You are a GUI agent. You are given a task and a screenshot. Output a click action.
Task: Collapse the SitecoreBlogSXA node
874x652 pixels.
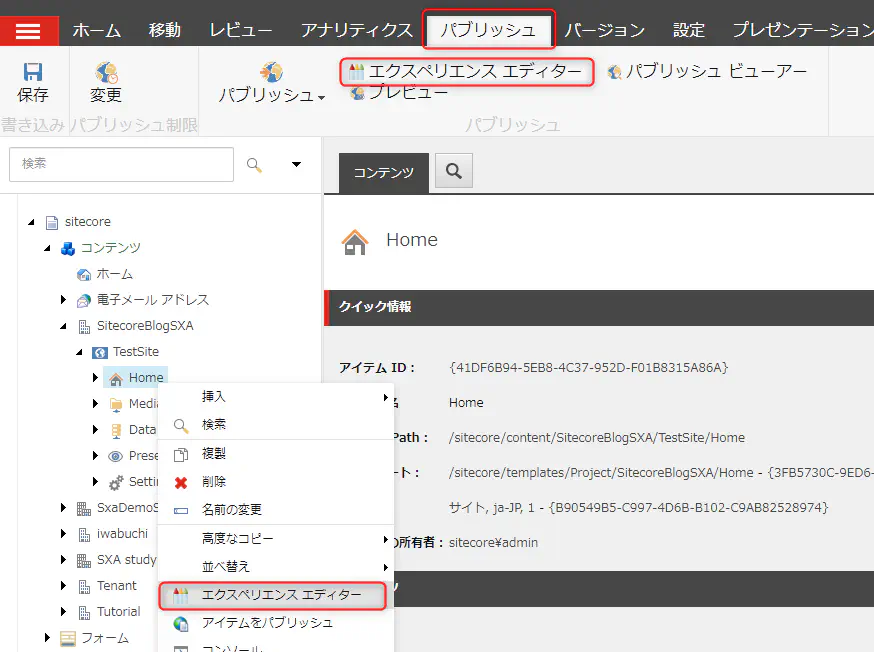point(63,326)
